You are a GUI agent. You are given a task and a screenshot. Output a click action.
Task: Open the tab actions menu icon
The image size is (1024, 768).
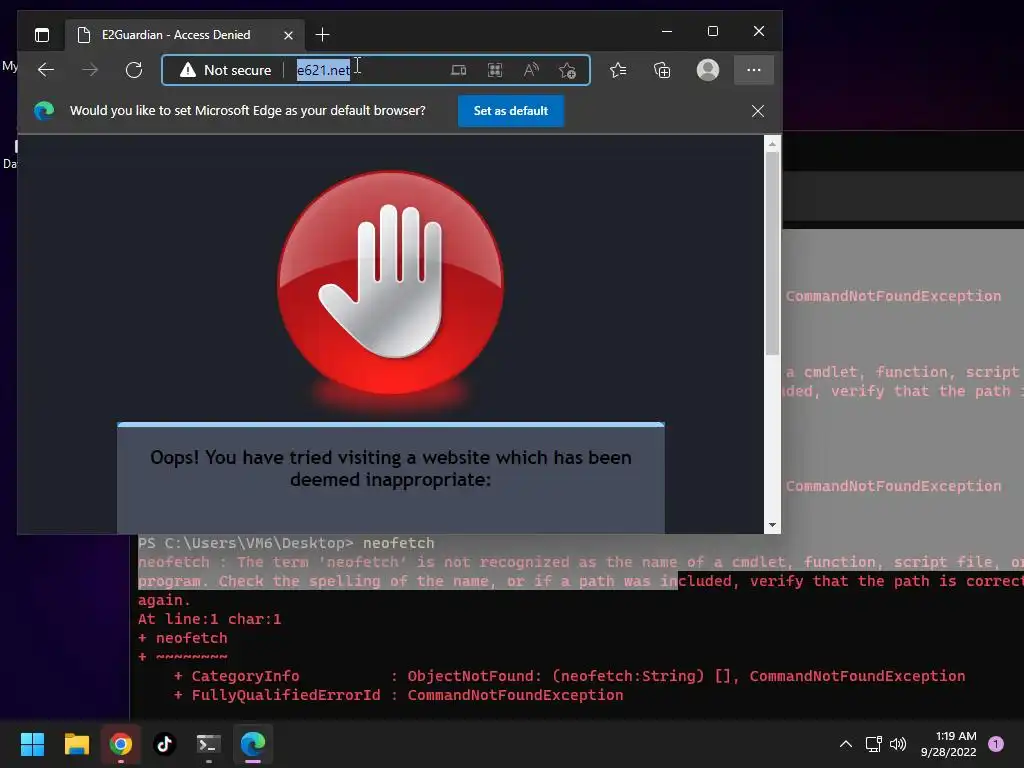(x=42, y=35)
